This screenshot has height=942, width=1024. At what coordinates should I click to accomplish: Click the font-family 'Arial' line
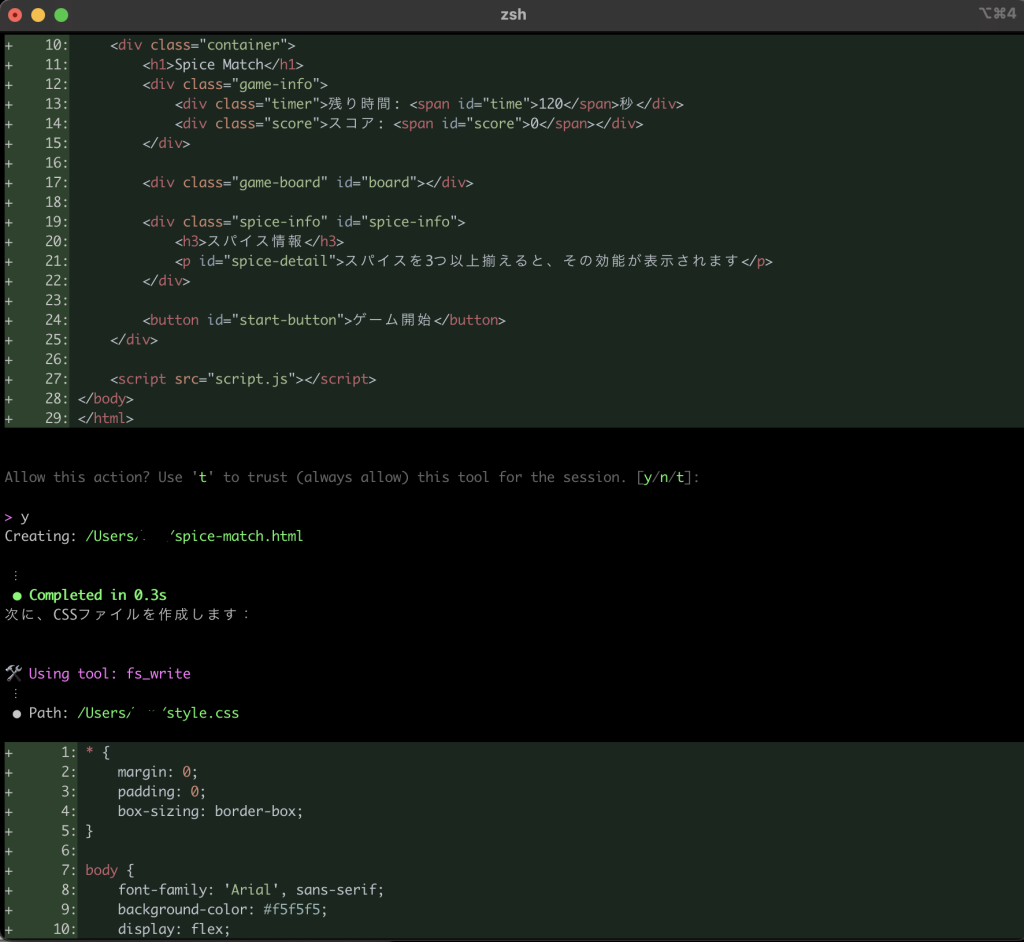[x=251, y=890]
